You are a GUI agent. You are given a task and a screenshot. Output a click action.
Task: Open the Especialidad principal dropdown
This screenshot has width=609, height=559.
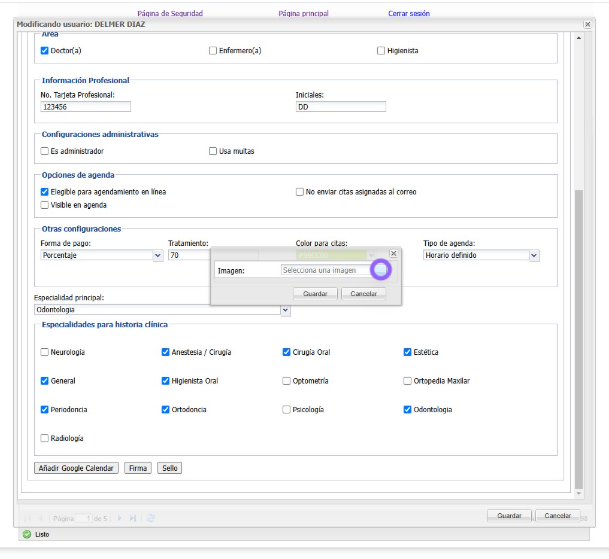click(x=285, y=310)
